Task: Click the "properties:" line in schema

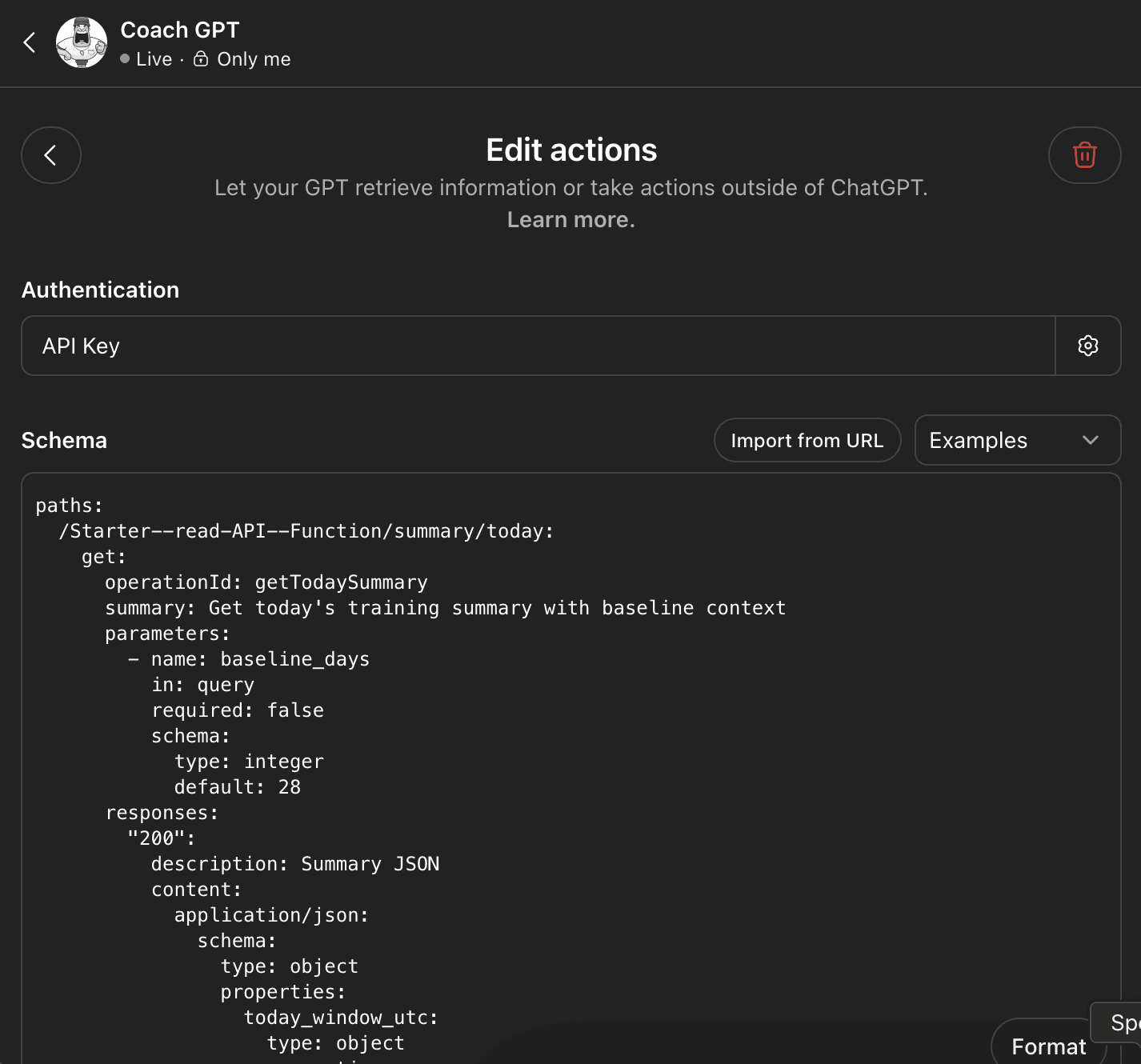Action: click(284, 992)
